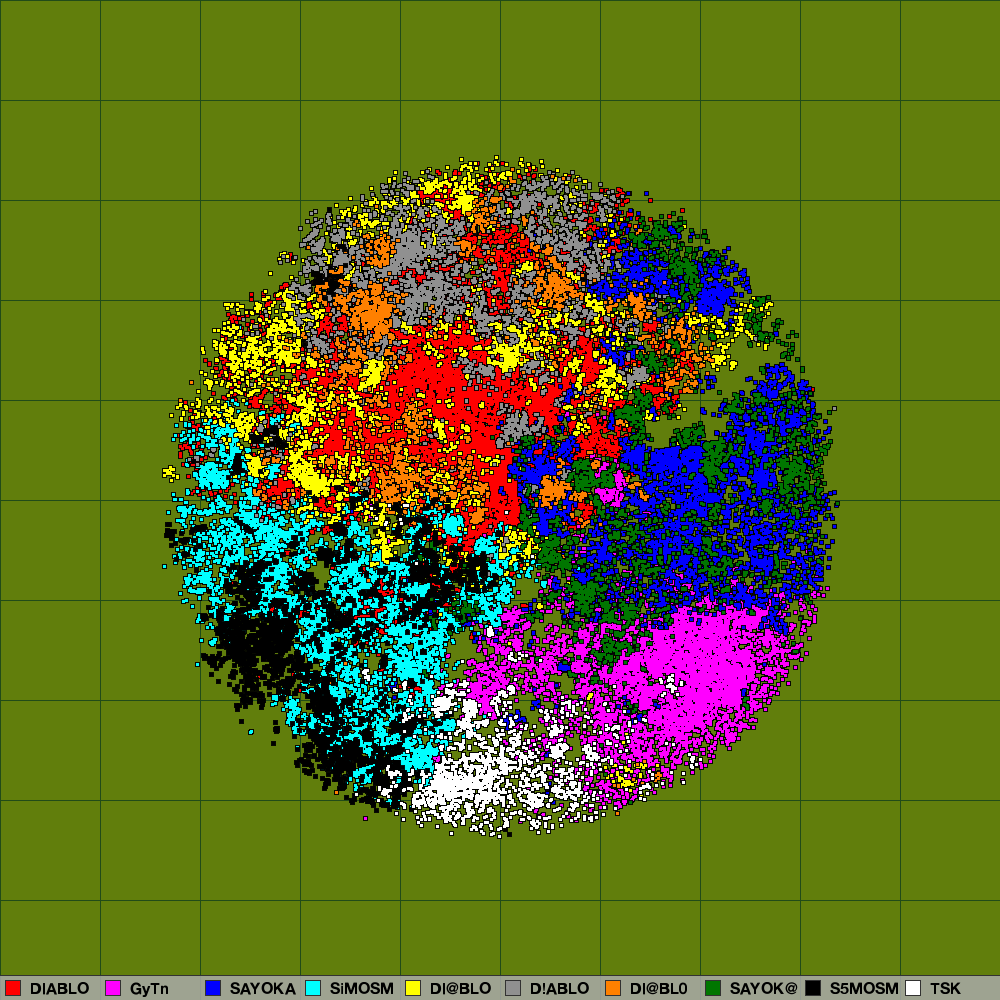
Task: Select the SAYOK@ player label
Action: pyautogui.click(x=763, y=989)
